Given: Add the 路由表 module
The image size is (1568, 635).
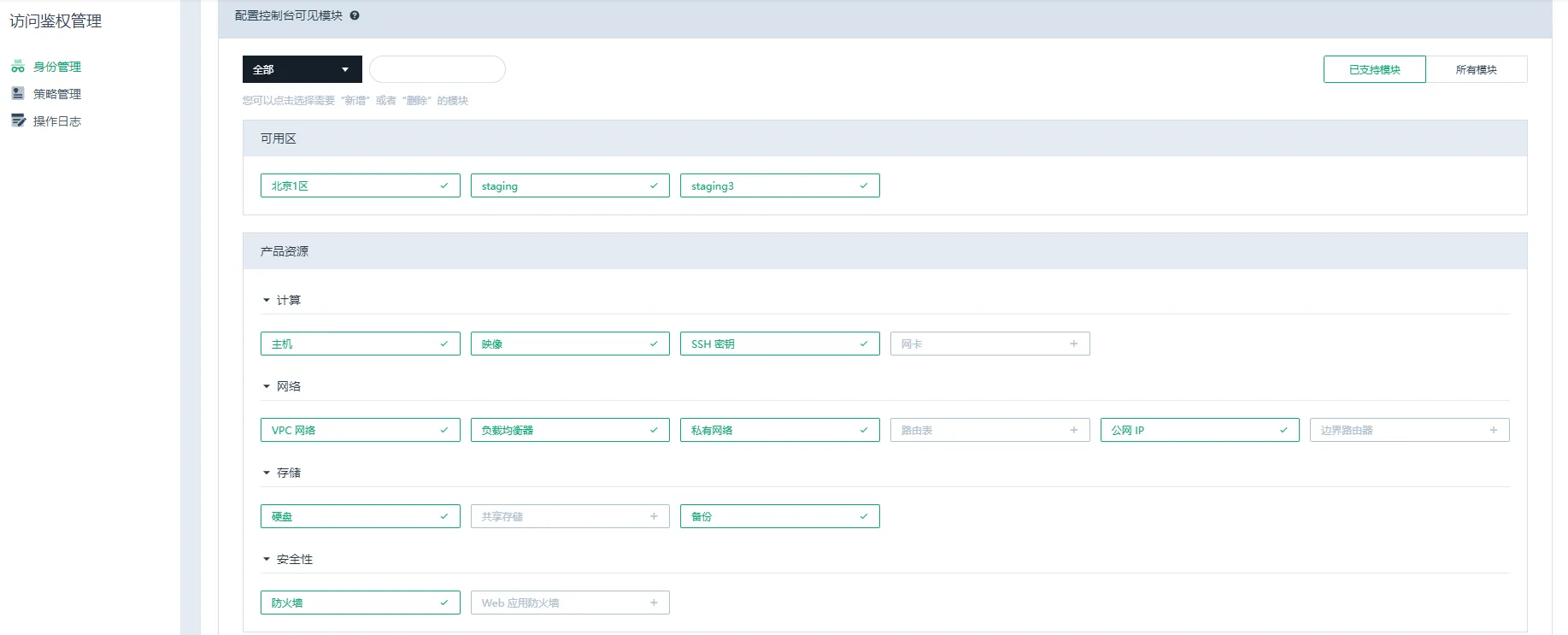Looking at the screenshot, I should (990, 430).
